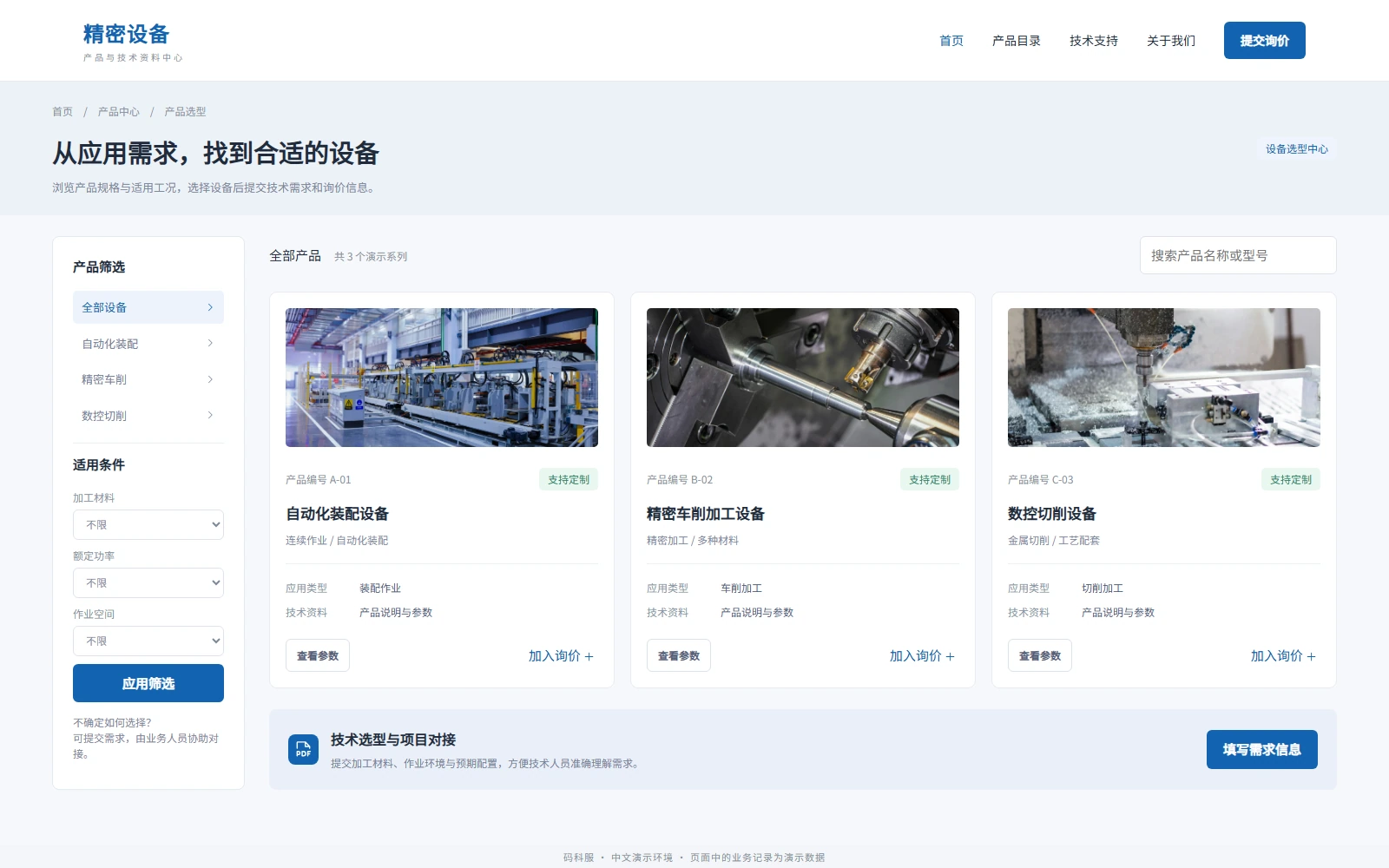The image size is (1389, 868).
Task: Click 首页 in the breadcrumb
Action: [63, 112]
